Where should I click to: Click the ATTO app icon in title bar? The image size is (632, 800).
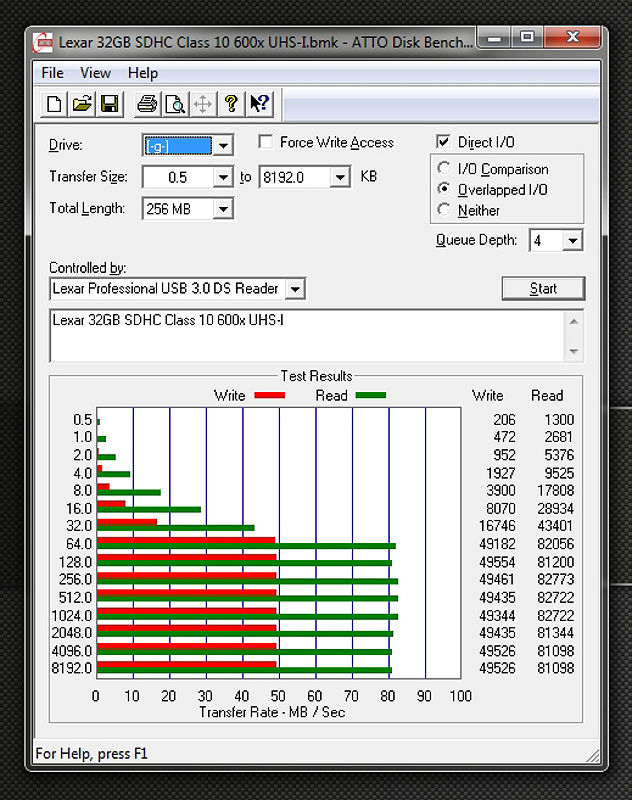(44, 42)
